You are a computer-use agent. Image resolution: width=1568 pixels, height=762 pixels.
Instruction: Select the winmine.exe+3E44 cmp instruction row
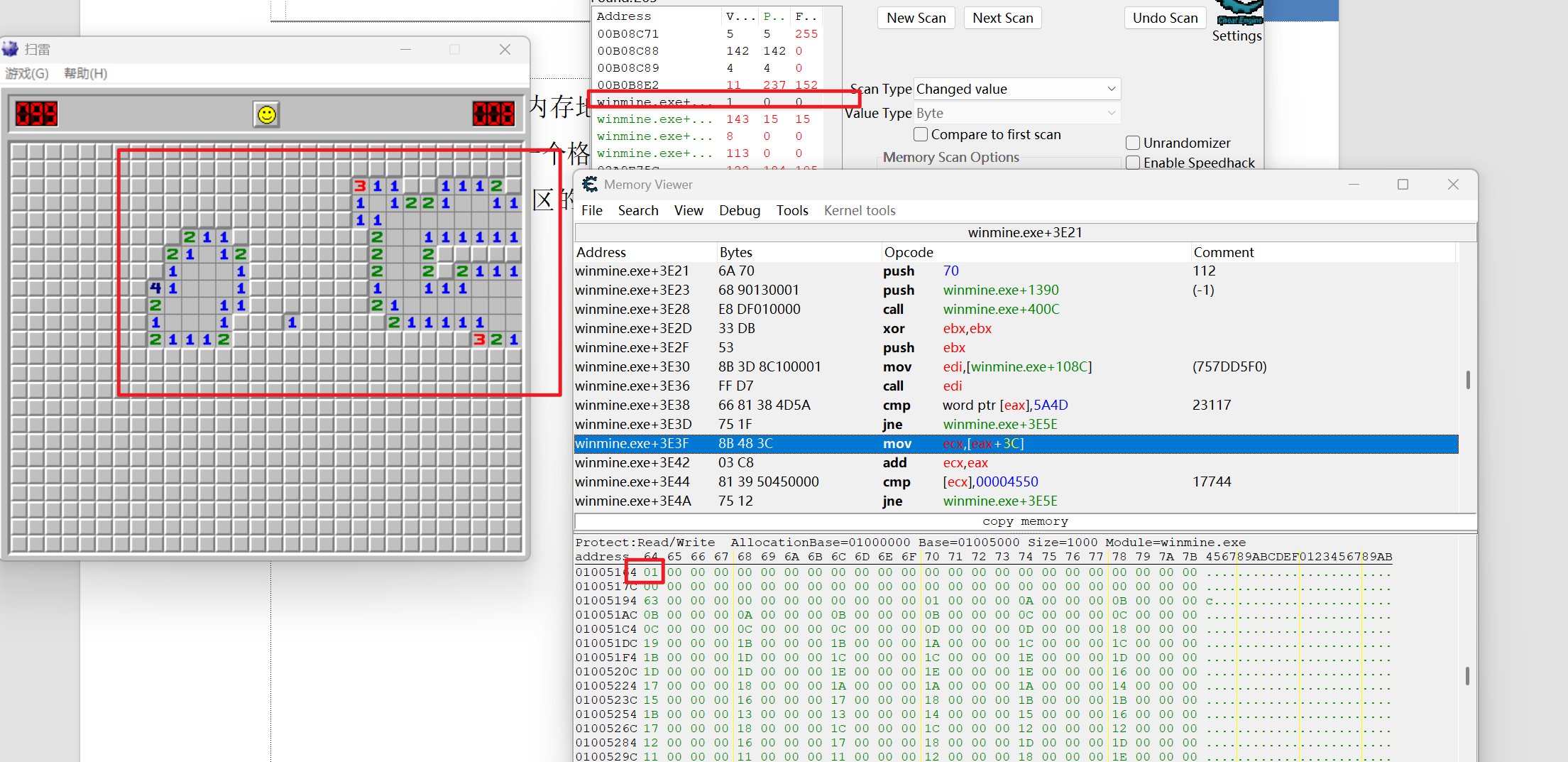(x=1016, y=481)
